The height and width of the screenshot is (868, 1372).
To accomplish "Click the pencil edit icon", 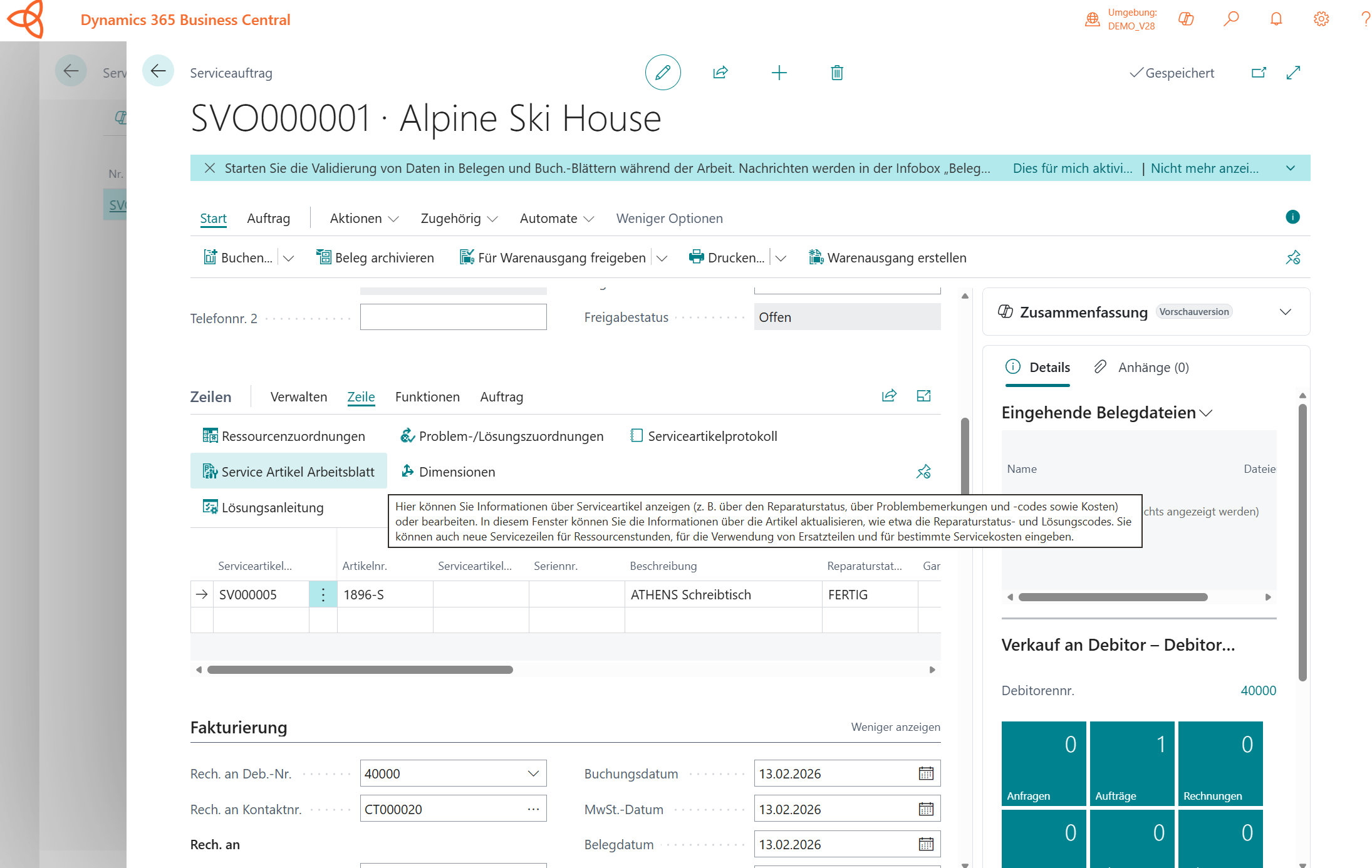I will tap(663, 73).
